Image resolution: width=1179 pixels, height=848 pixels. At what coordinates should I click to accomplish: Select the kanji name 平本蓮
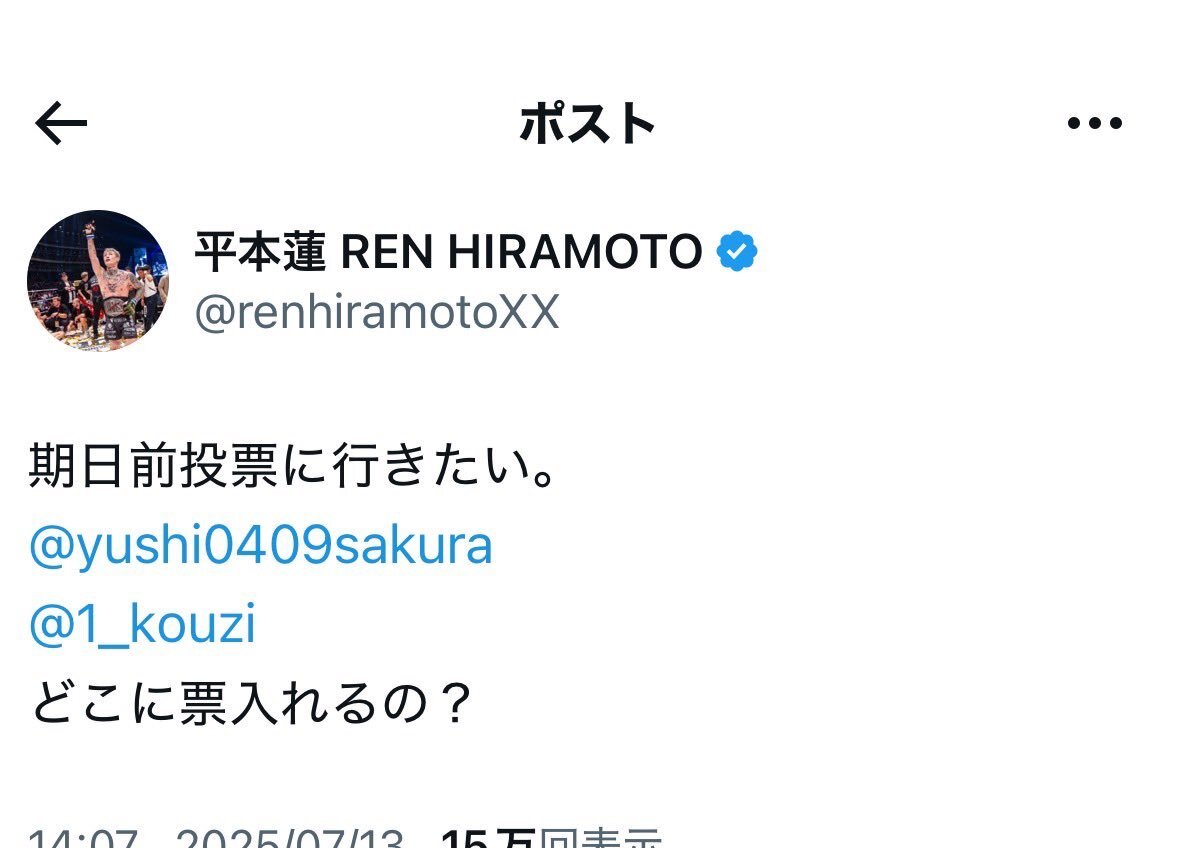(x=260, y=251)
